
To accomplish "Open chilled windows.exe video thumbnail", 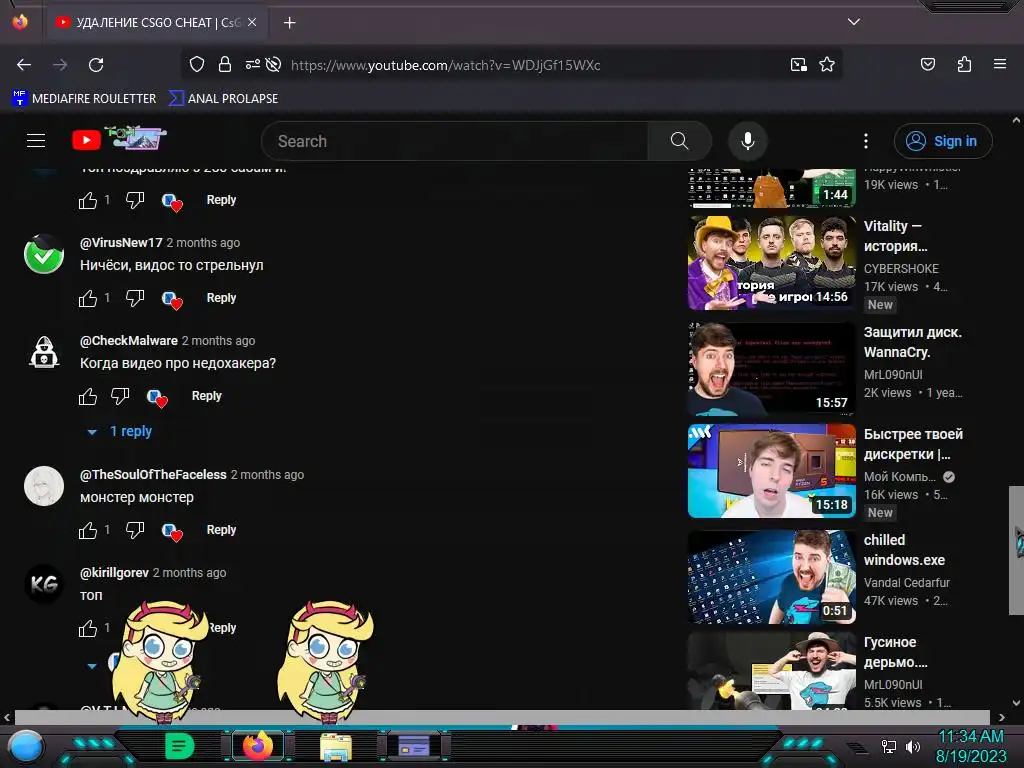I will pyautogui.click(x=772, y=577).
